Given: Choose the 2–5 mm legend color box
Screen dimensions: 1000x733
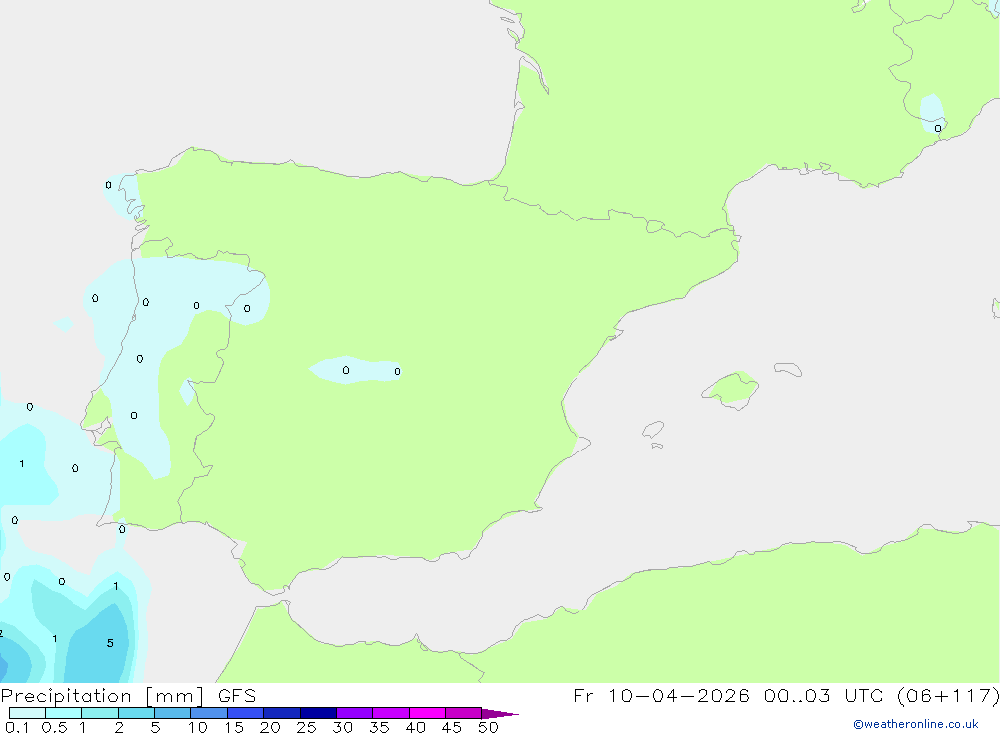Looking at the screenshot, I should (136, 713).
